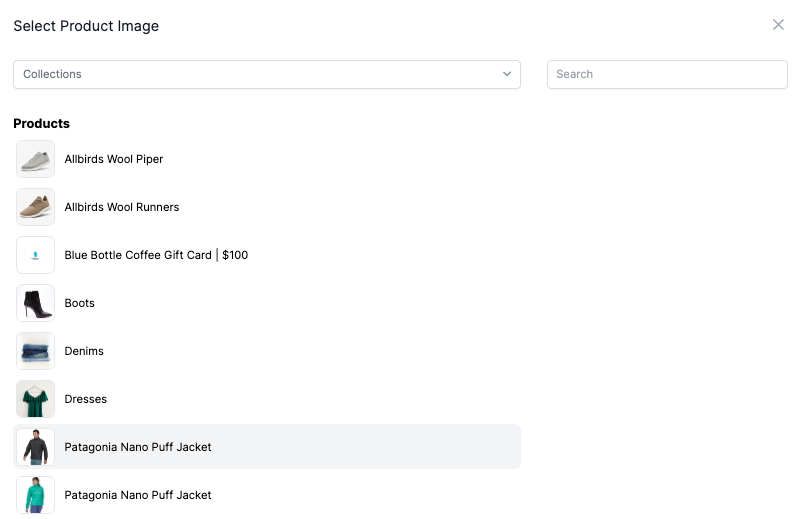Choose the Dresses product name
The width and height of the screenshot is (804, 519).
pos(86,399)
